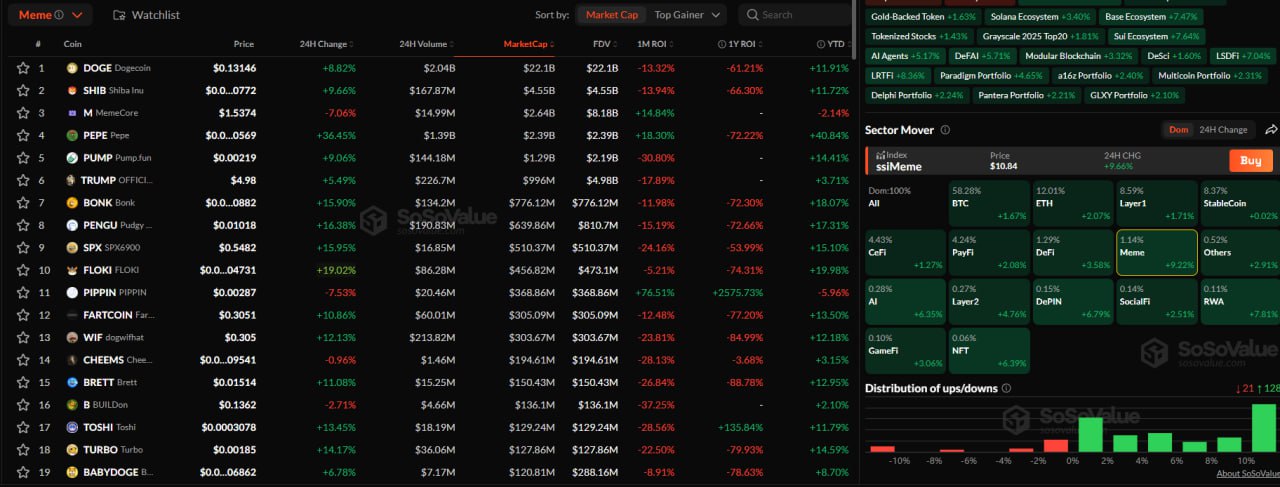Star the TRUMP row
Image resolution: width=1280 pixels, height=487 pixels.
coord(22,180)
